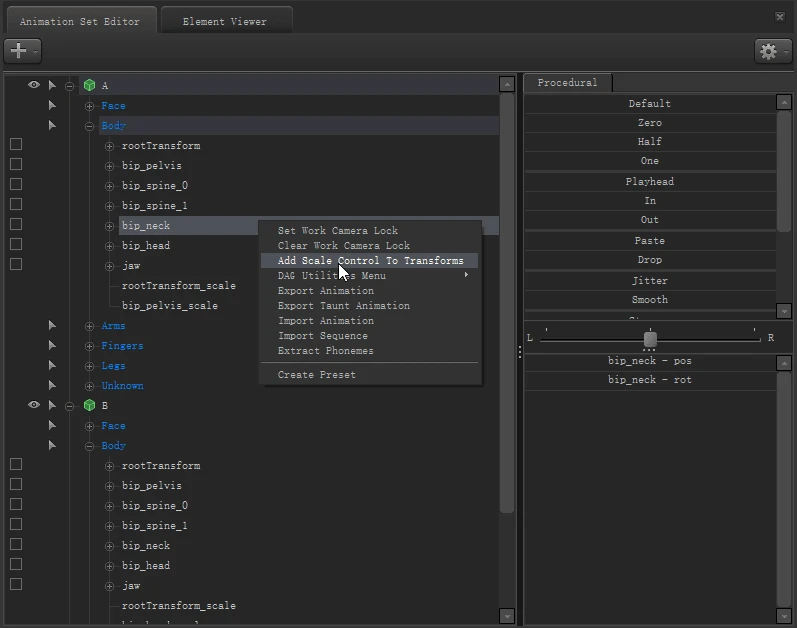Screen dimensions: 797x628
Task: Click the selection arrow beside Fingers group
Action: [52, 346]
